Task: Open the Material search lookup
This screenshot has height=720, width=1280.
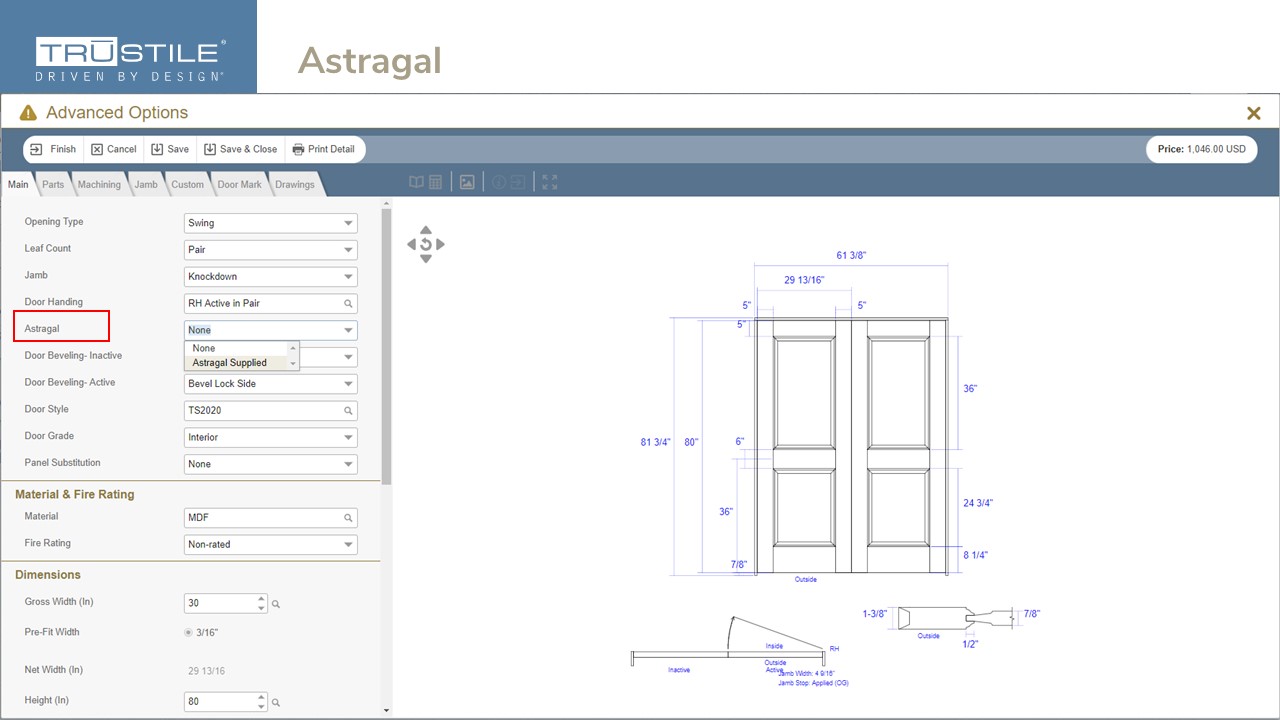Action: (348, 518)
